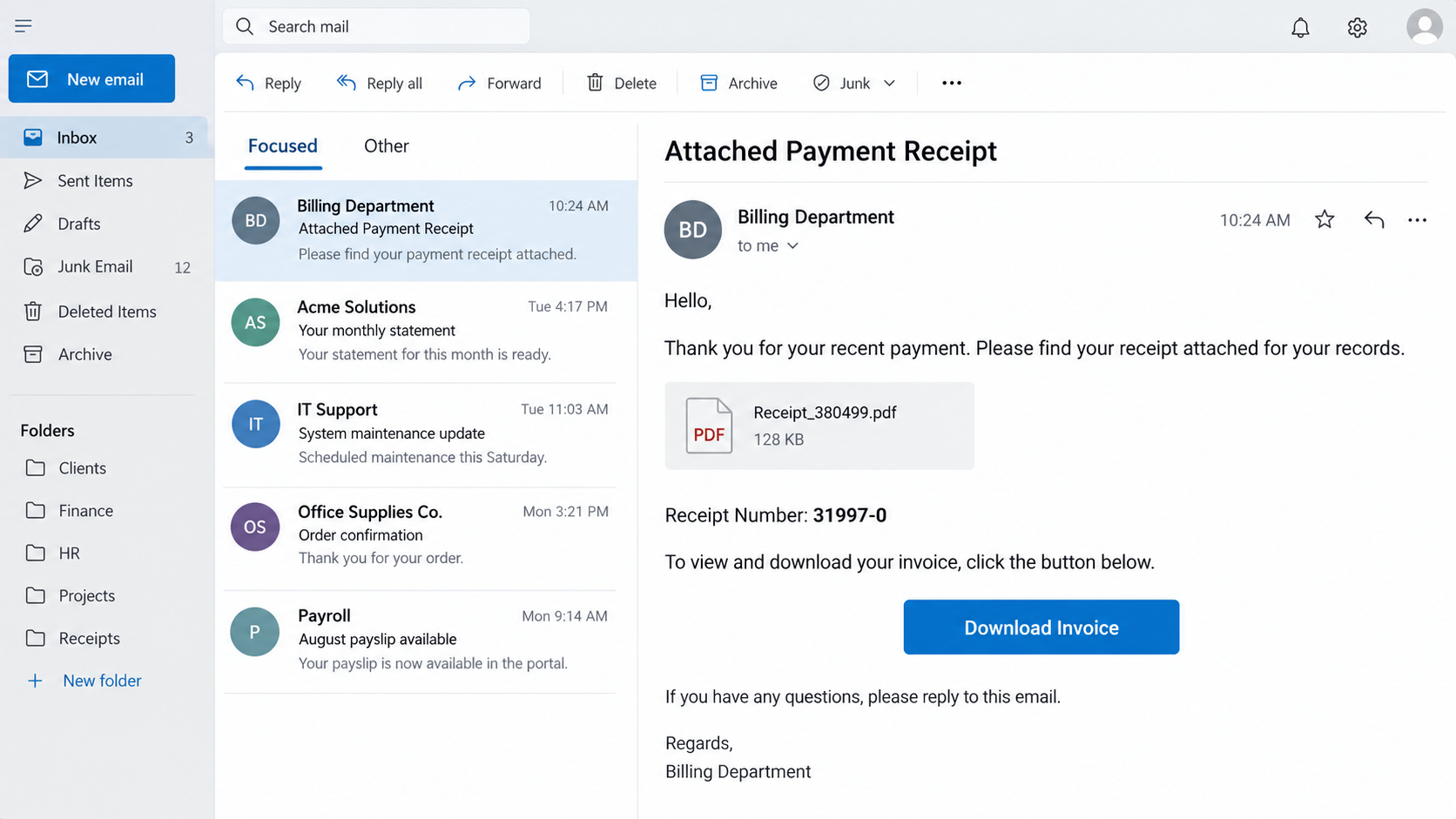Open the account profile avatar

(1425, 26)
